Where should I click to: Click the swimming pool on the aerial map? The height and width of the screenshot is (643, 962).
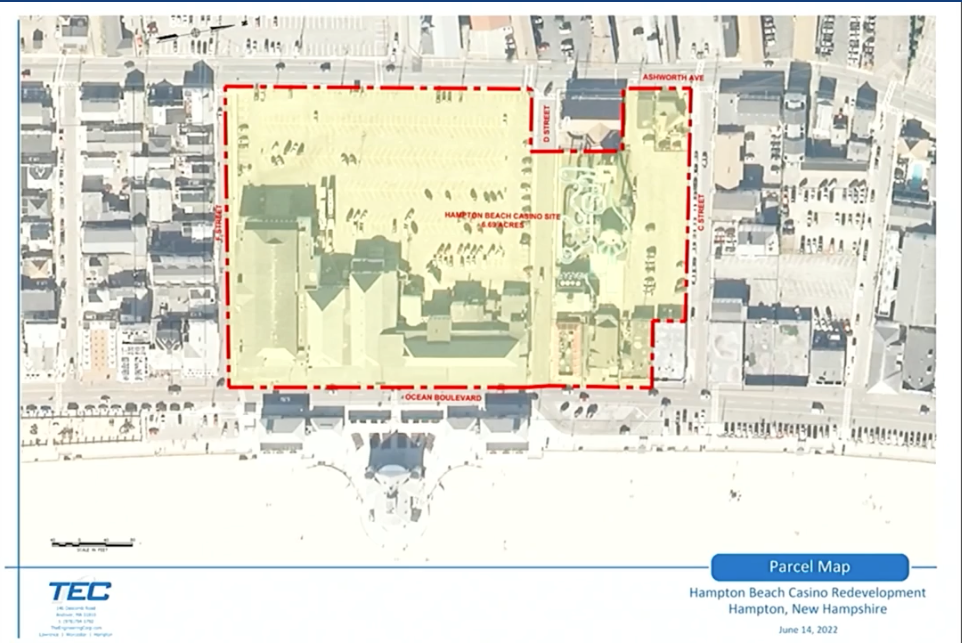click(x=917, y=171)
